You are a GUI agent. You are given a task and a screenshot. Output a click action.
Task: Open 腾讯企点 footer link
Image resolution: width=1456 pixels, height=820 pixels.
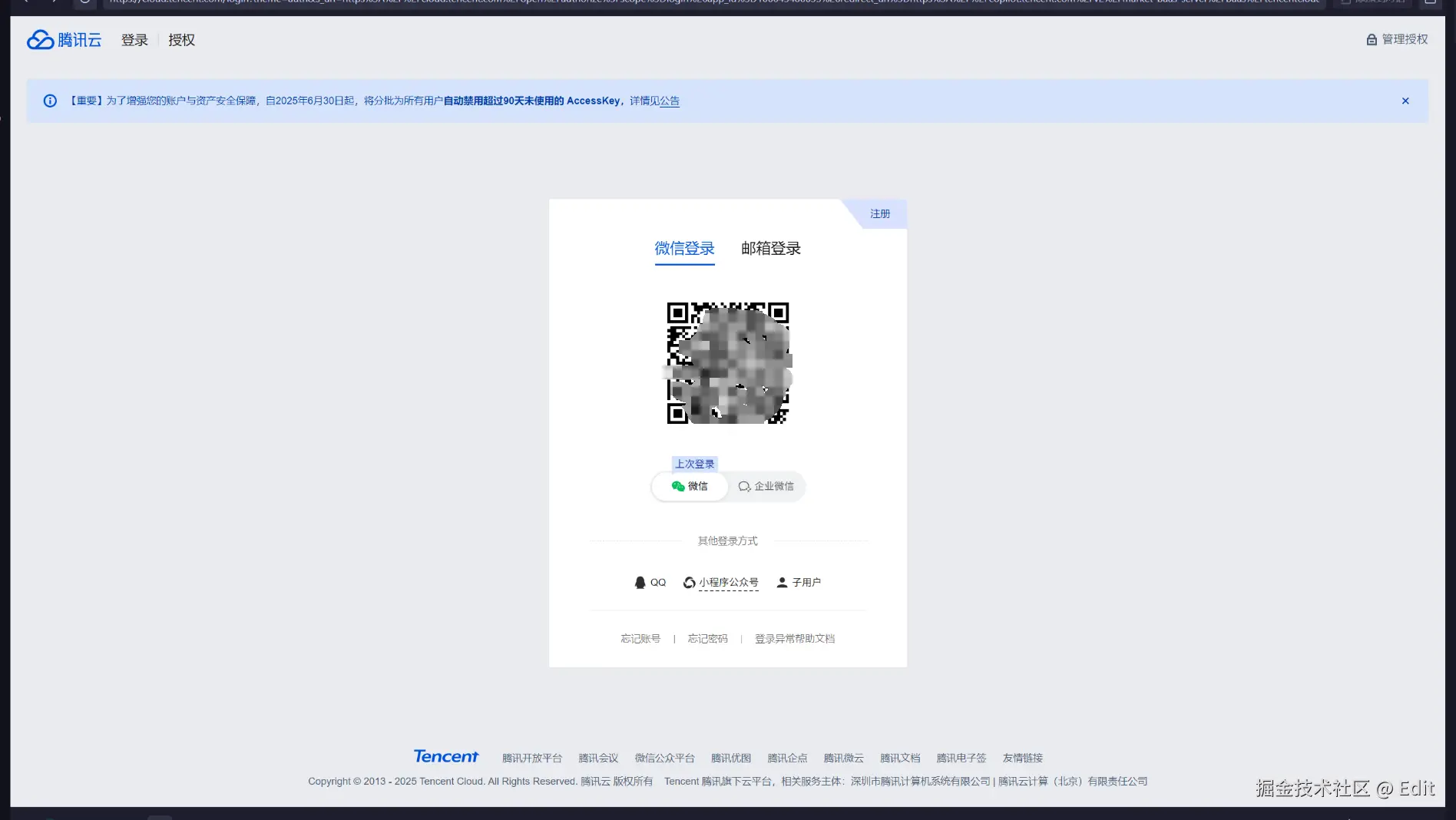click(787, 758)
